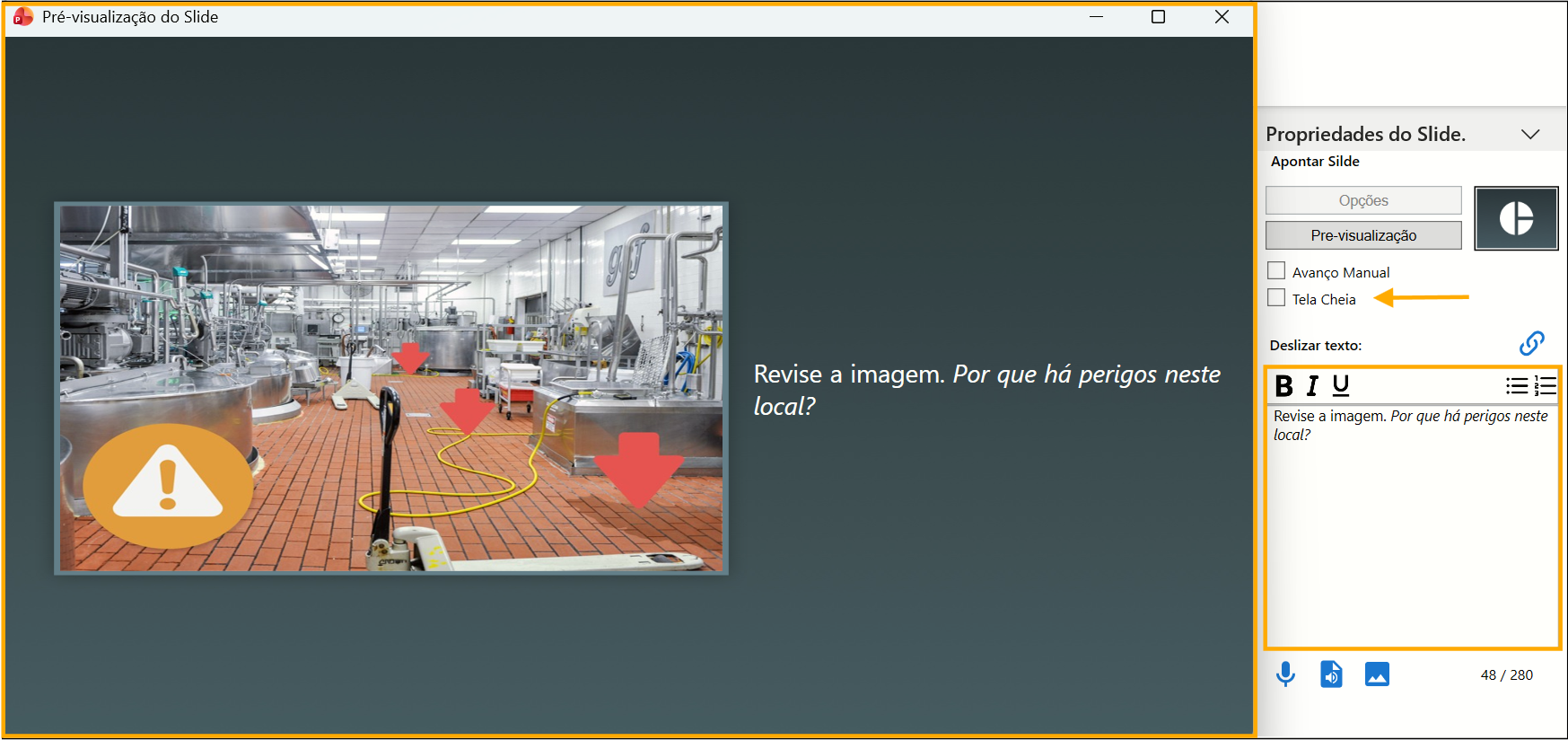
Task: Click the blue image icon
Action: [x=1377, y=674]
